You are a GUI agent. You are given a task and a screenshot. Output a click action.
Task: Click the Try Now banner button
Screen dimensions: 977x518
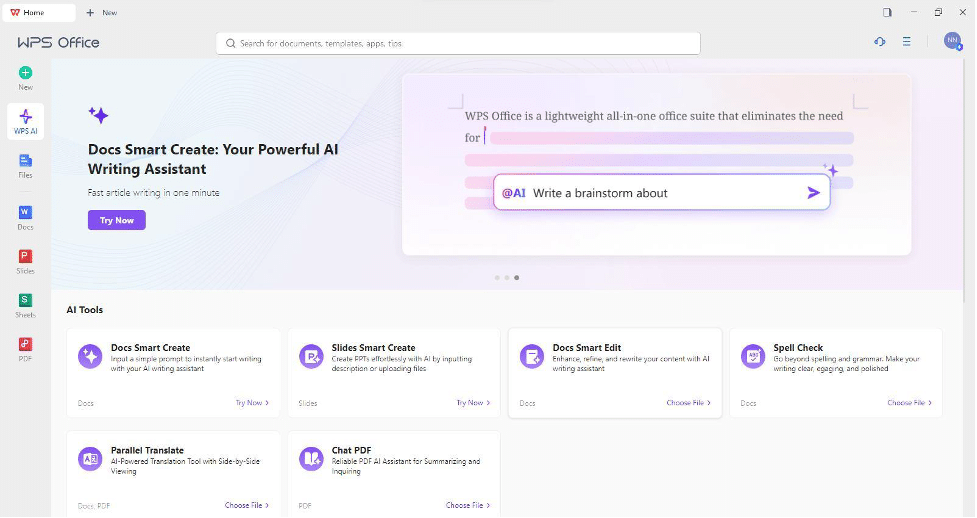(117, 220)
